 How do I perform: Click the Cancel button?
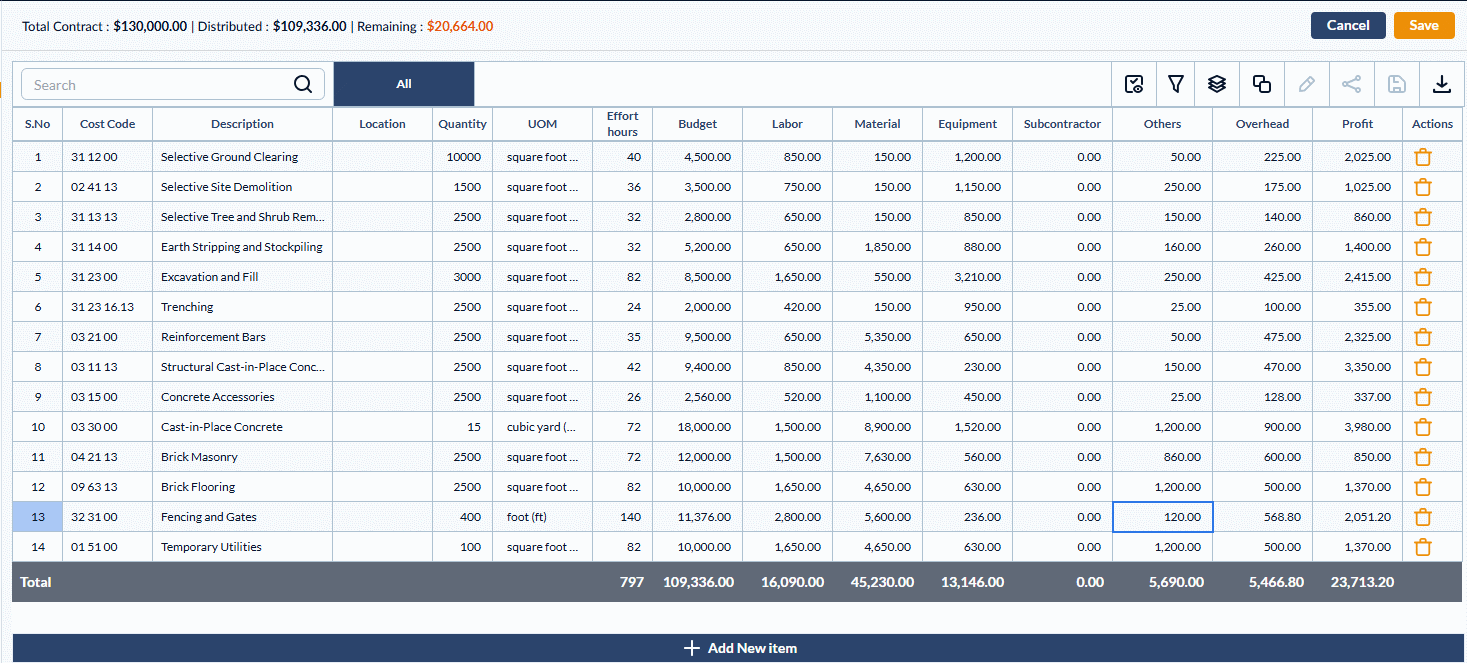1348,26
